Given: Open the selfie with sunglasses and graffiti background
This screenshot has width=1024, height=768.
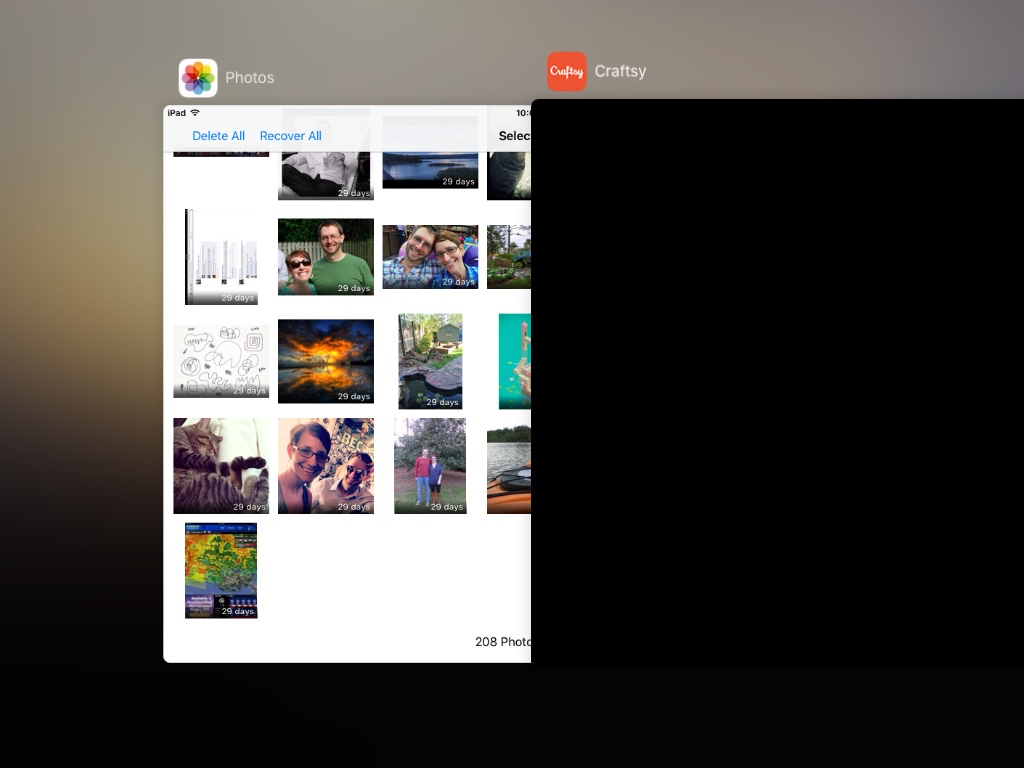Looking at the screenshot, I should (x=326, y=466).
